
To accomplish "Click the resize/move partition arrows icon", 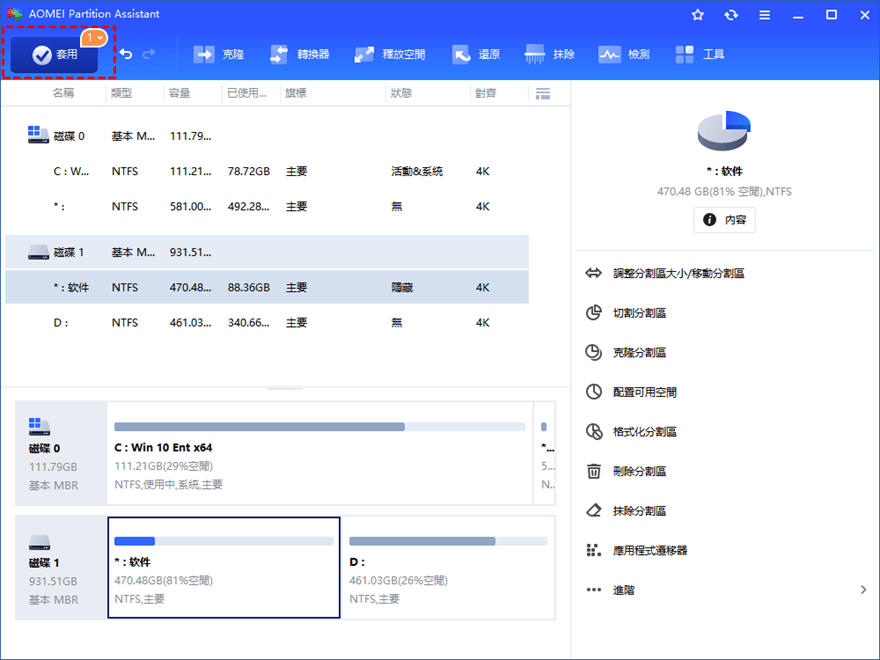I will [x=594, y=273].
